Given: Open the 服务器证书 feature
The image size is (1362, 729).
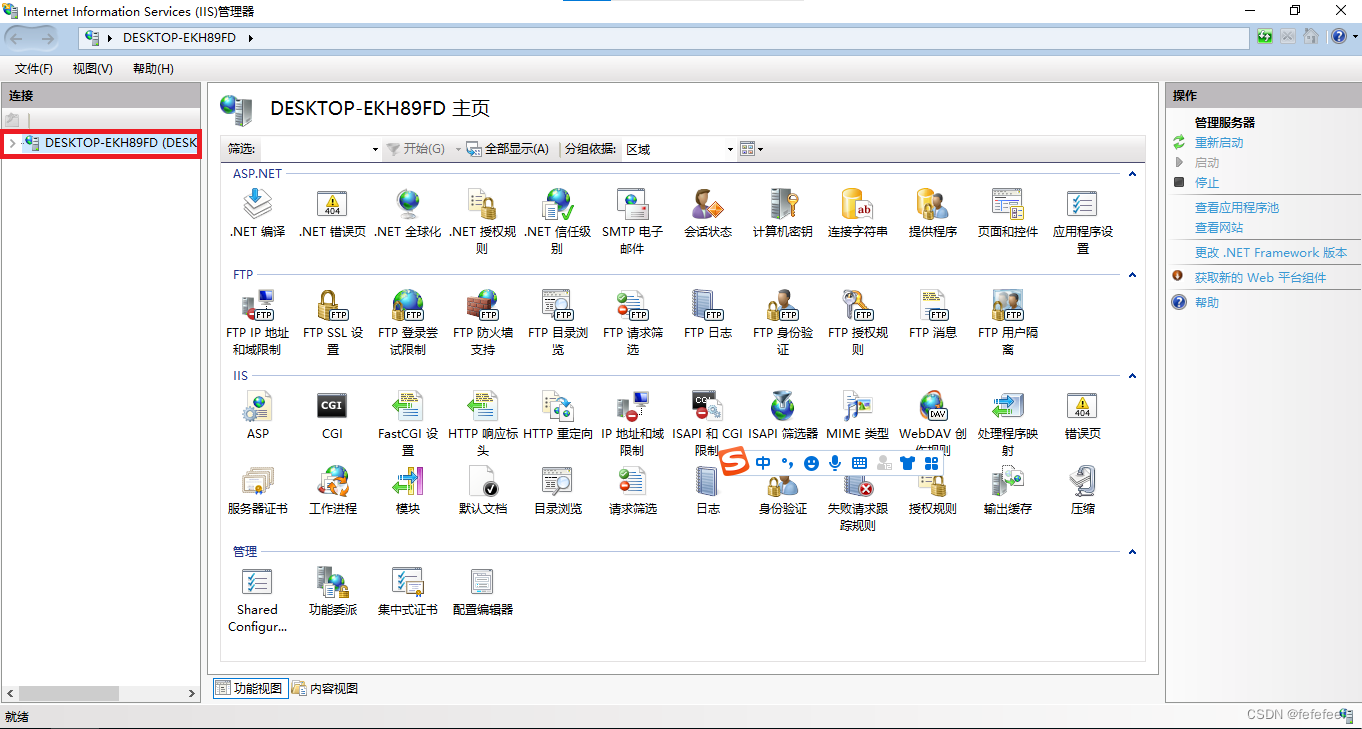Looking at the screenshot, I should coord(257,491).
